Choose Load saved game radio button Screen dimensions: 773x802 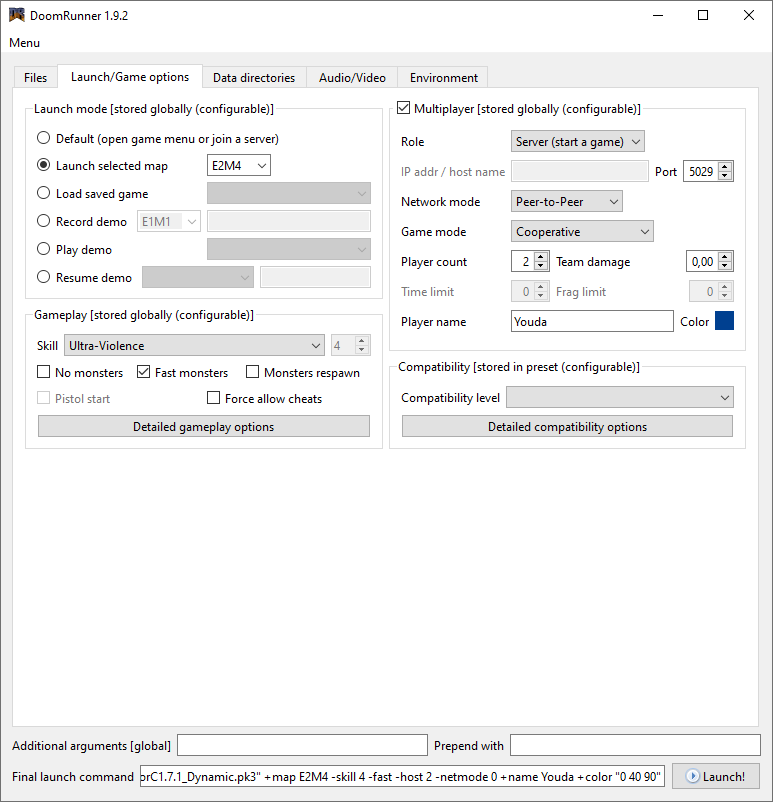click(x=43, y=193)
